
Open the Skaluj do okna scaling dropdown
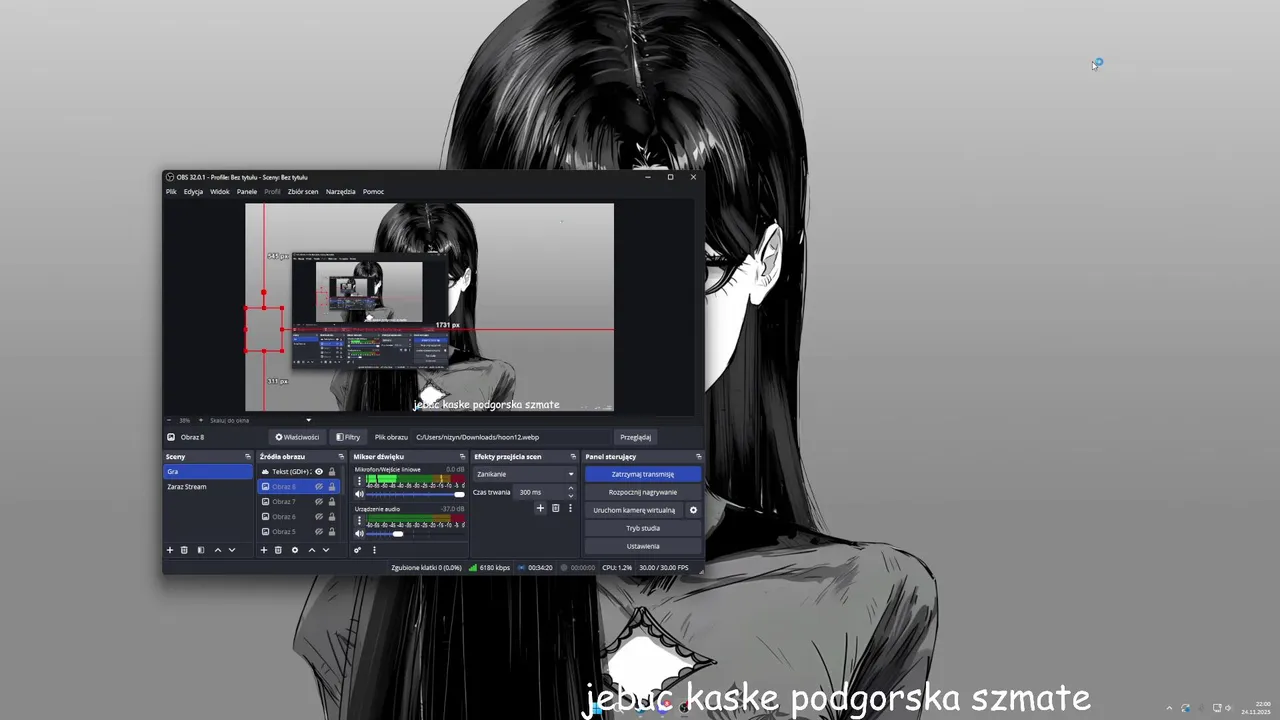click(x=261, y=420)
